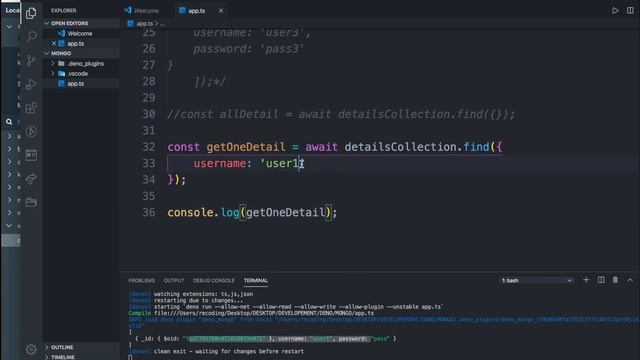Click "password: 'pass3'" on line 26

click(249, 49)
